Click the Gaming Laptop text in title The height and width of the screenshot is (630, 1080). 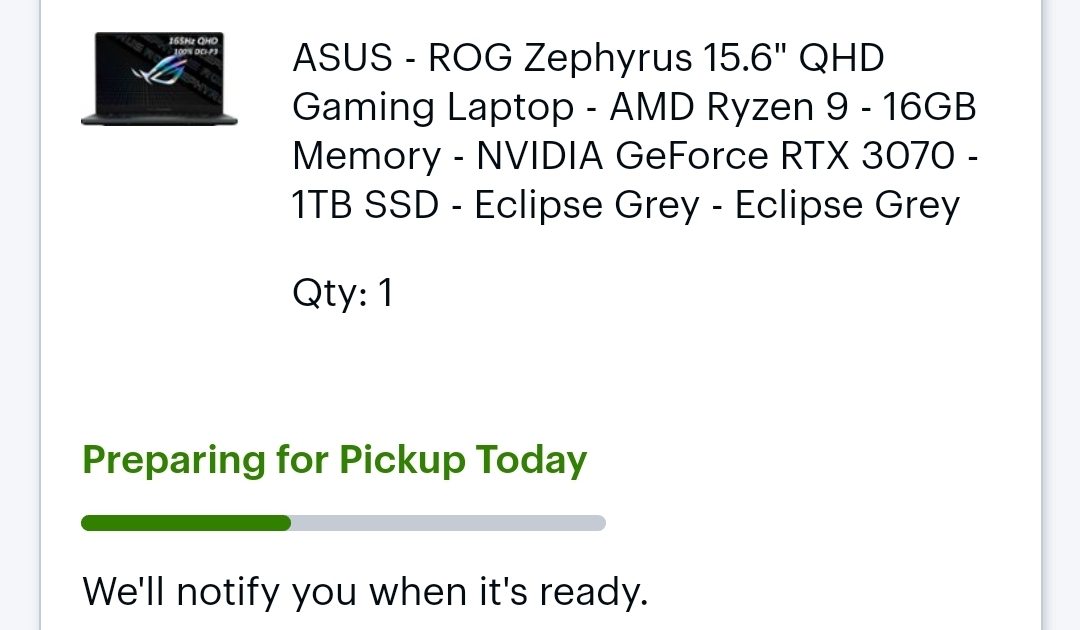click(433, 107)
